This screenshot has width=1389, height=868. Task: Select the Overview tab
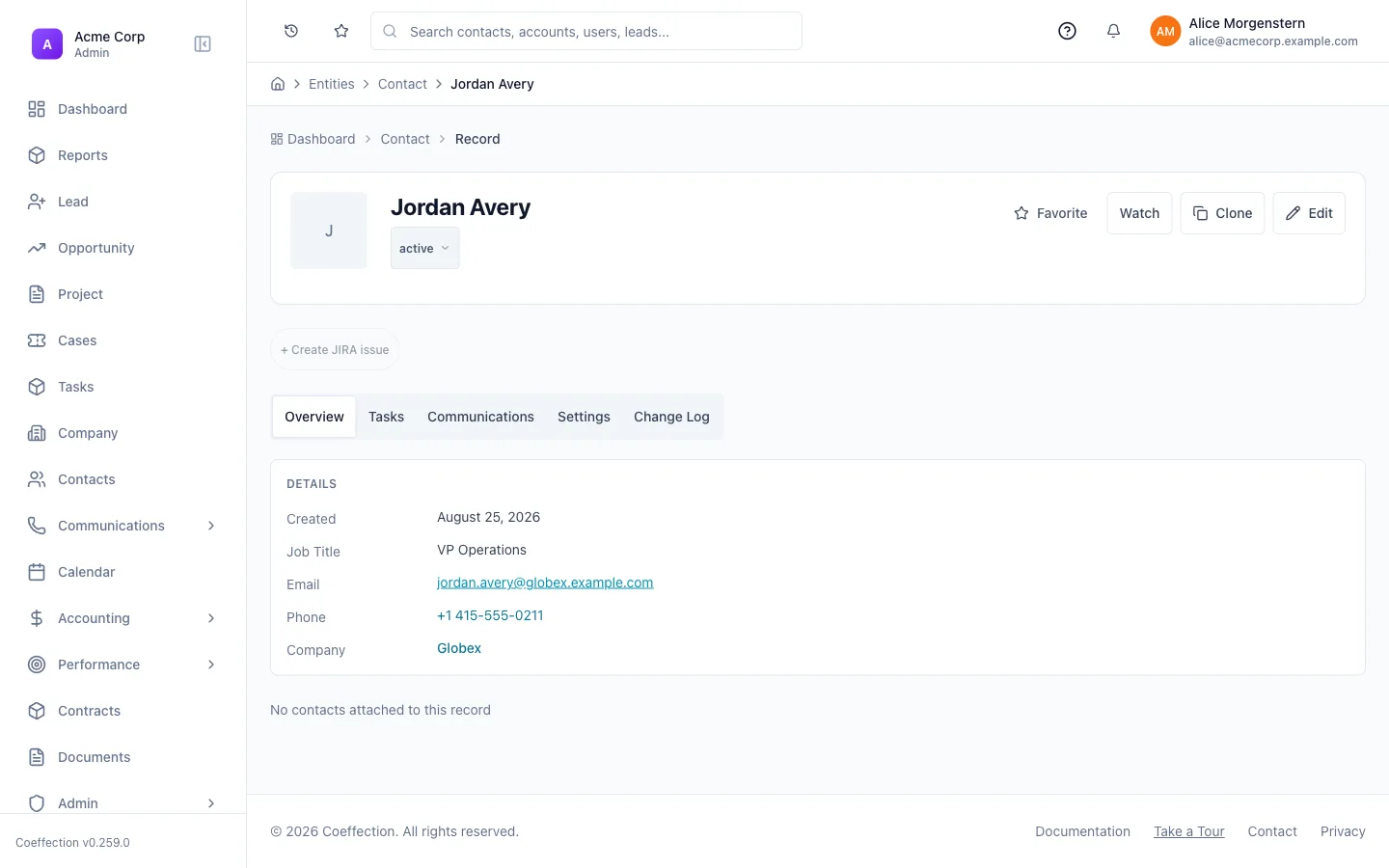pyautogui.click(x=314, y=417)
